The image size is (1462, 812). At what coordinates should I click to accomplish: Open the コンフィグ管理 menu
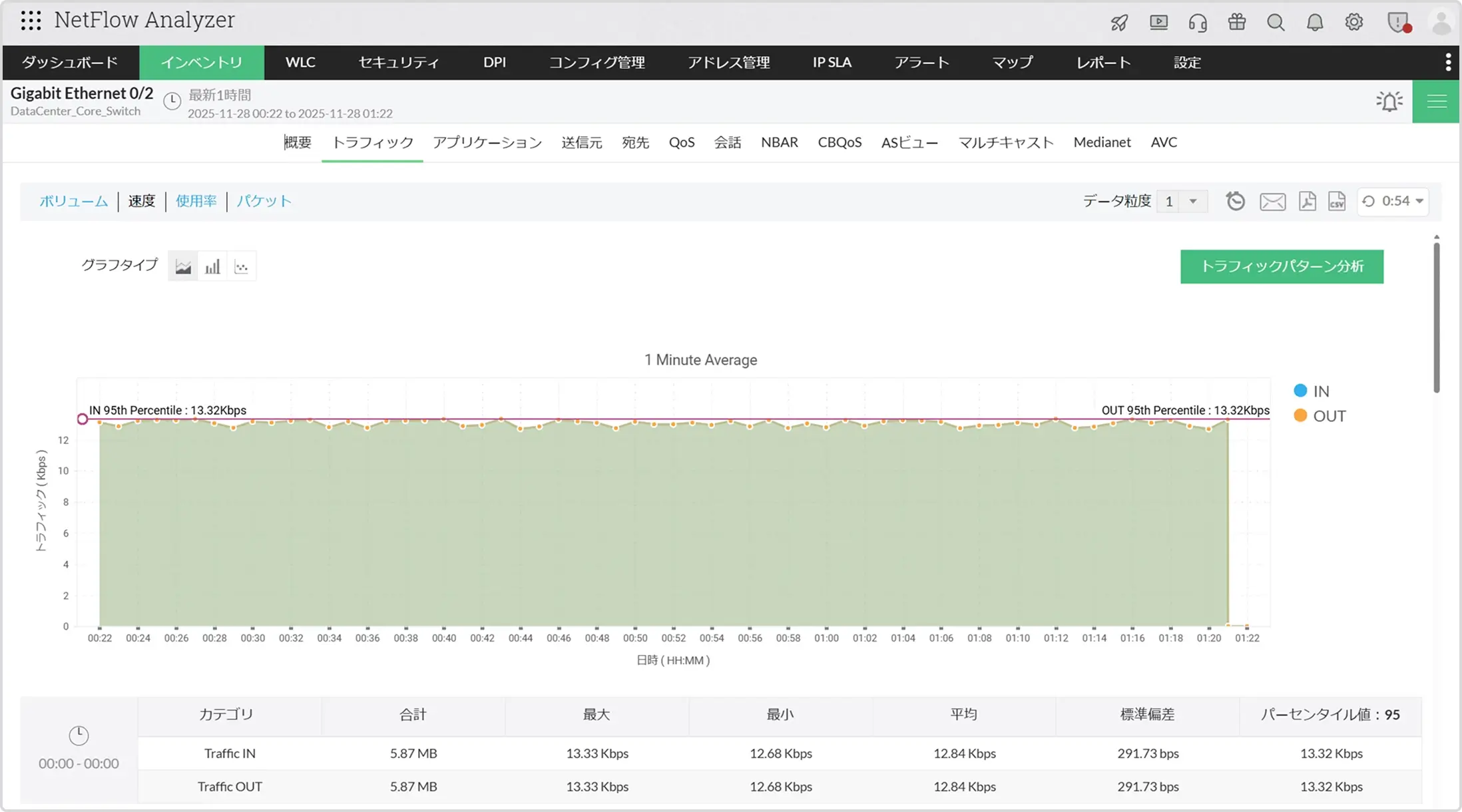tap(597, 63)
